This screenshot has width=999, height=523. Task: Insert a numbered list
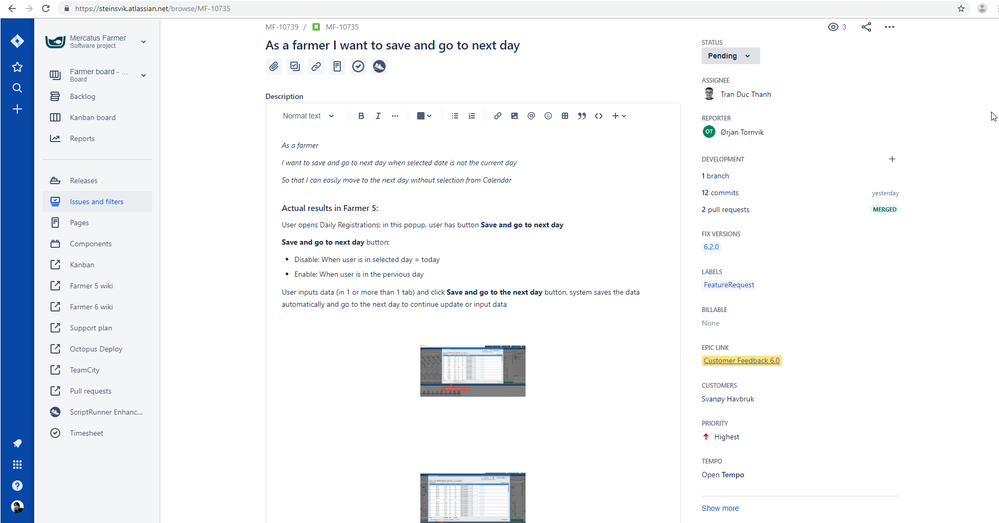tap(471, 116)
